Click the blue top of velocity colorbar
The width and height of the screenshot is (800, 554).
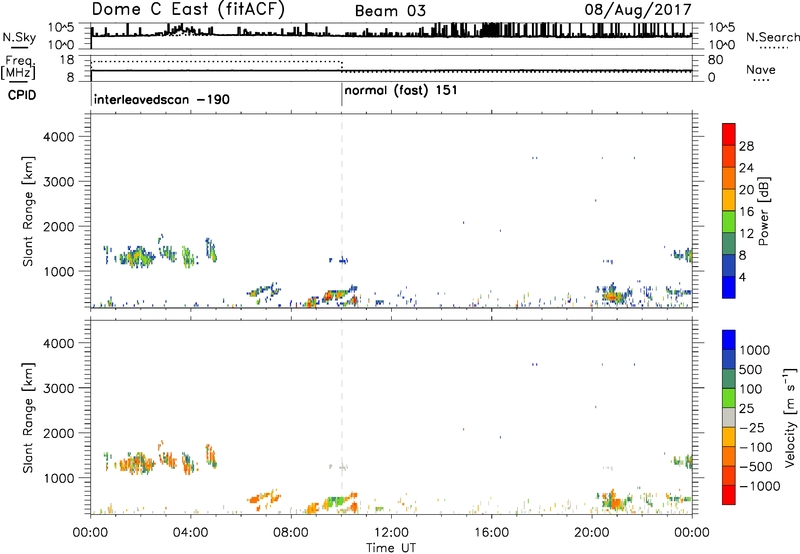click(x=729, y=340)
